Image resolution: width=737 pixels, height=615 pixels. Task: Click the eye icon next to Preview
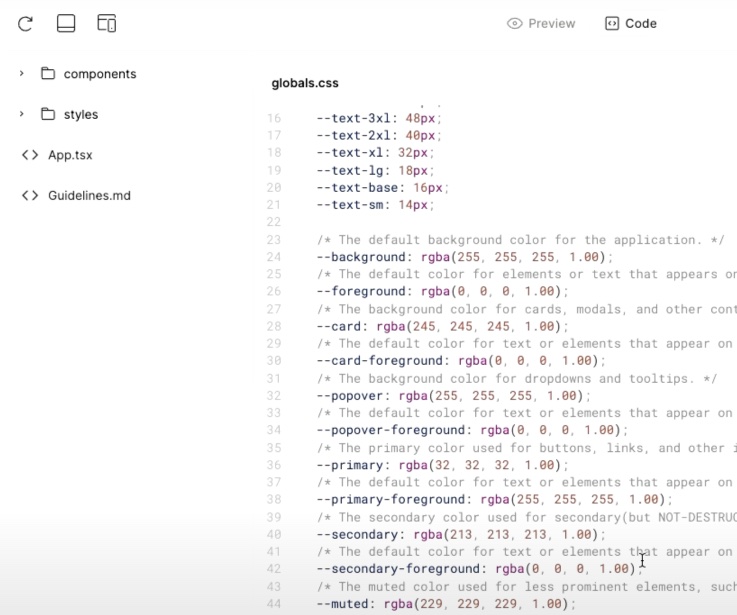tap(515, 24)
